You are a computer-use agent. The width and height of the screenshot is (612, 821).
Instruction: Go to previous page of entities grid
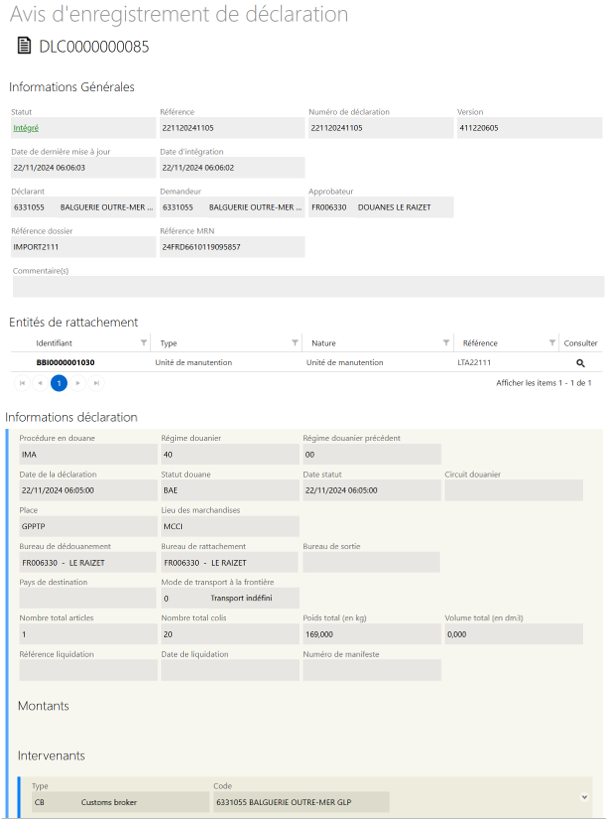40,383
